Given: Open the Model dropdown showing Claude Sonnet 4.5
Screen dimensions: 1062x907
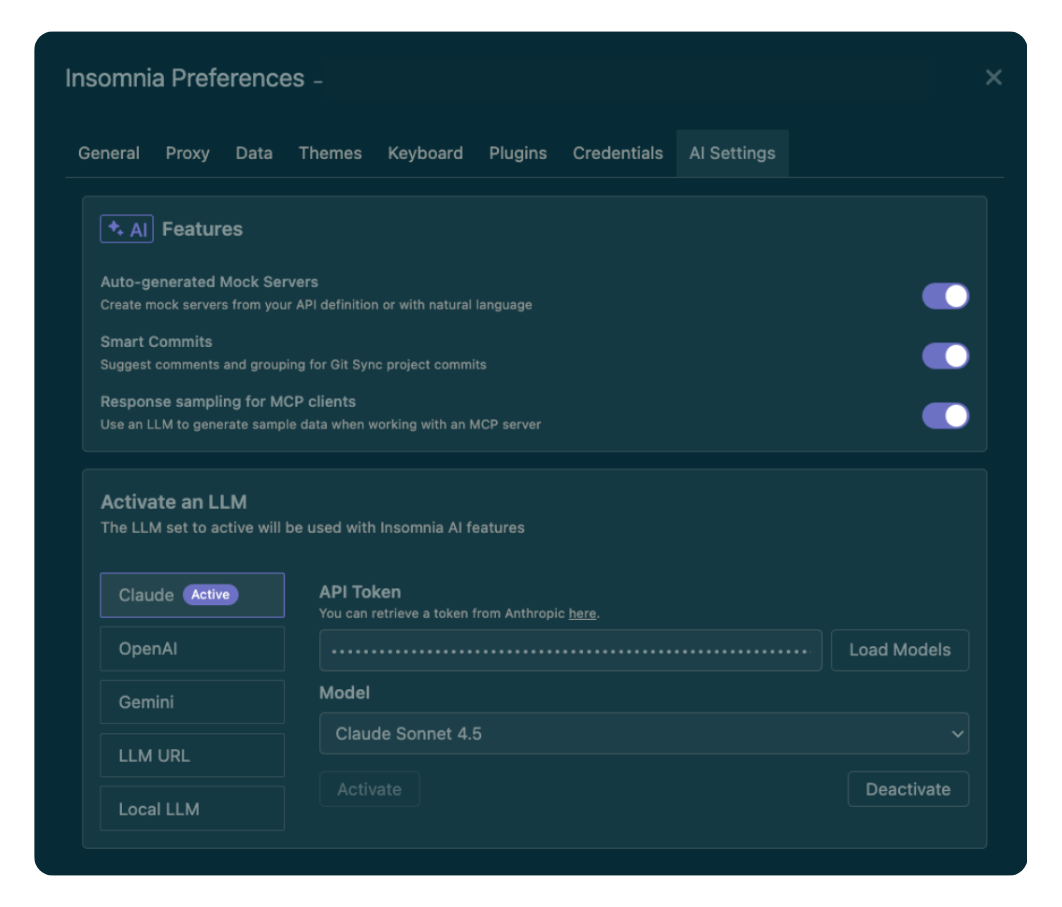Looking at the screenshot, I should [644, 734].
